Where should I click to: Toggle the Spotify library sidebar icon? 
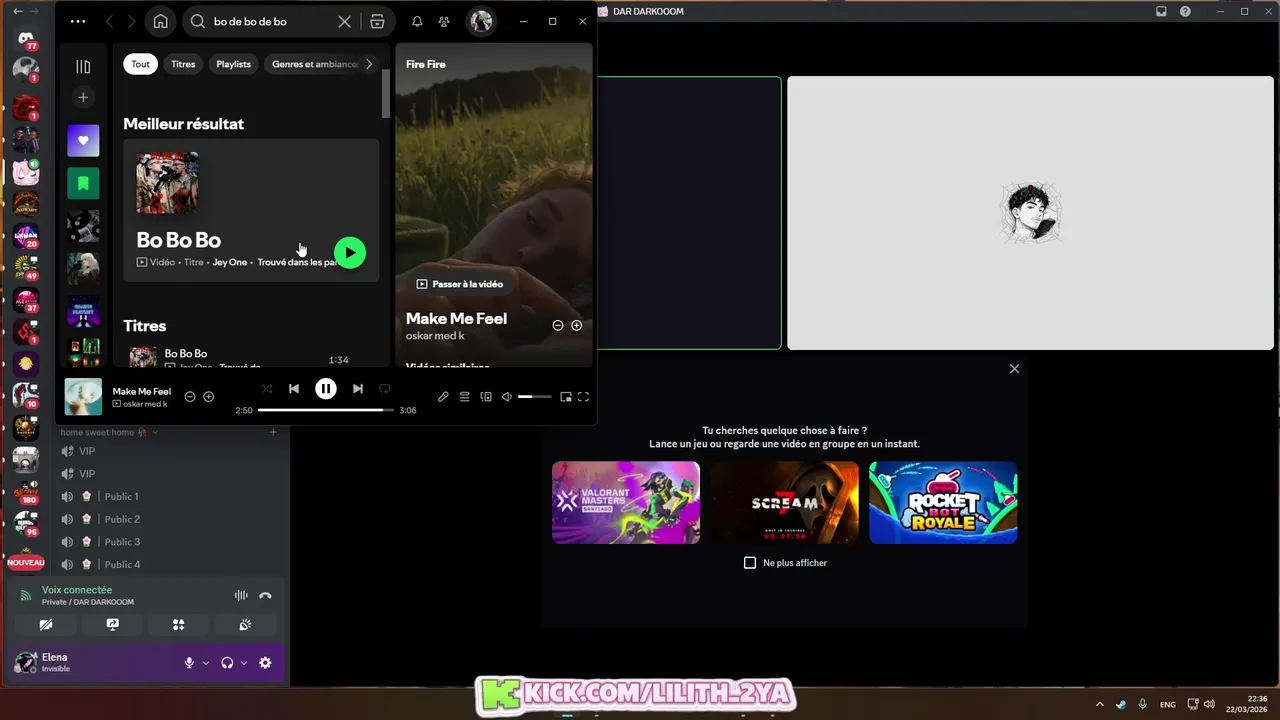[83, 67]
